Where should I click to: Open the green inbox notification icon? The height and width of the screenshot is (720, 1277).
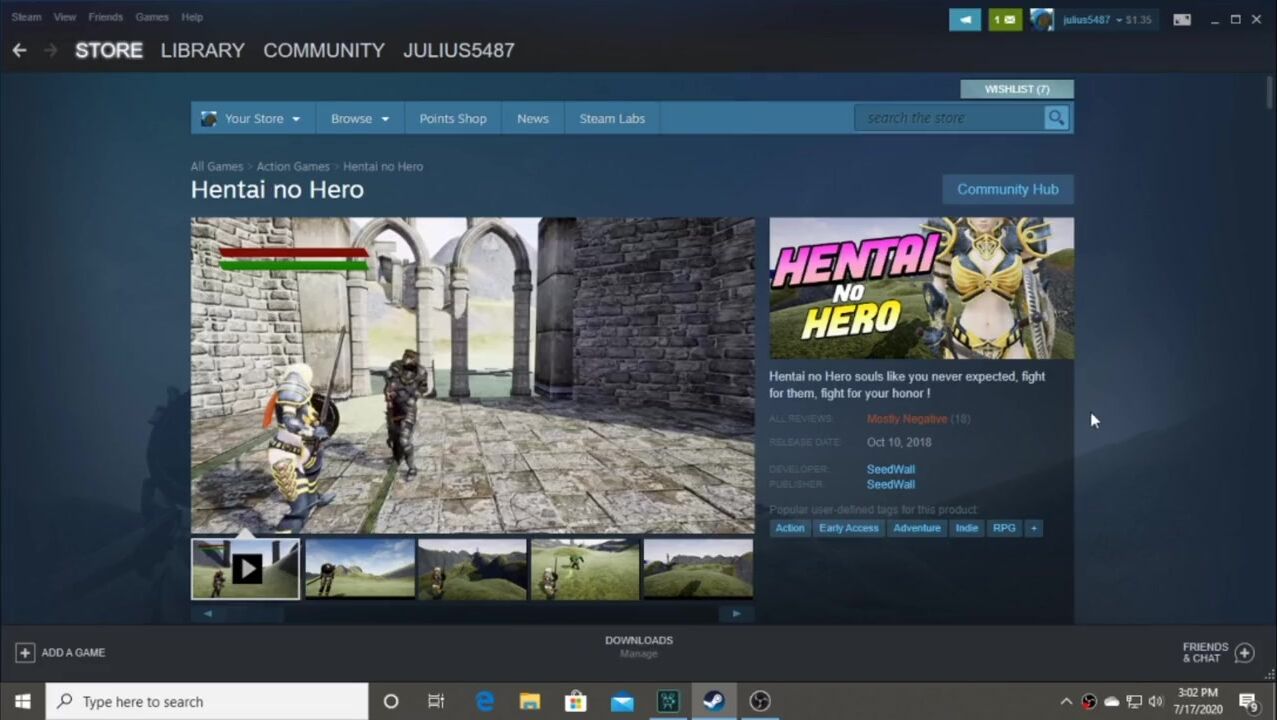pos(1005,20)
